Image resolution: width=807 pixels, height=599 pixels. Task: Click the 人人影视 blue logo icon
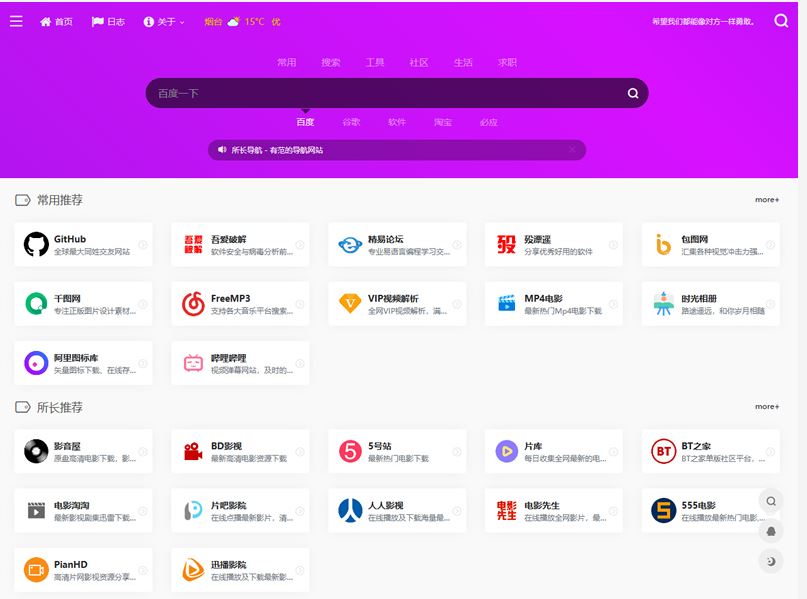coord(350,510)
